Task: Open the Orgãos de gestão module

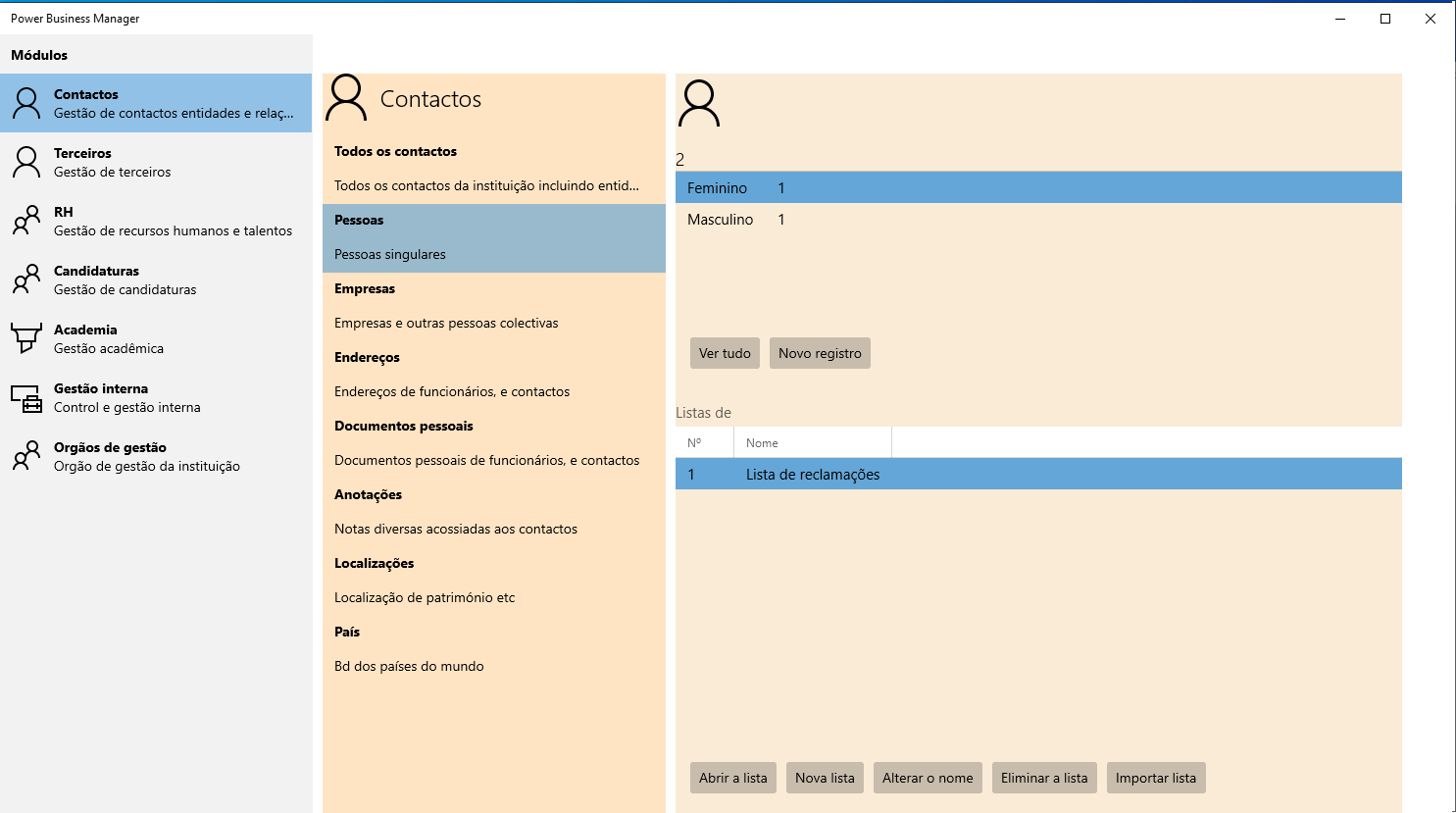Action: tap(156, 456)
